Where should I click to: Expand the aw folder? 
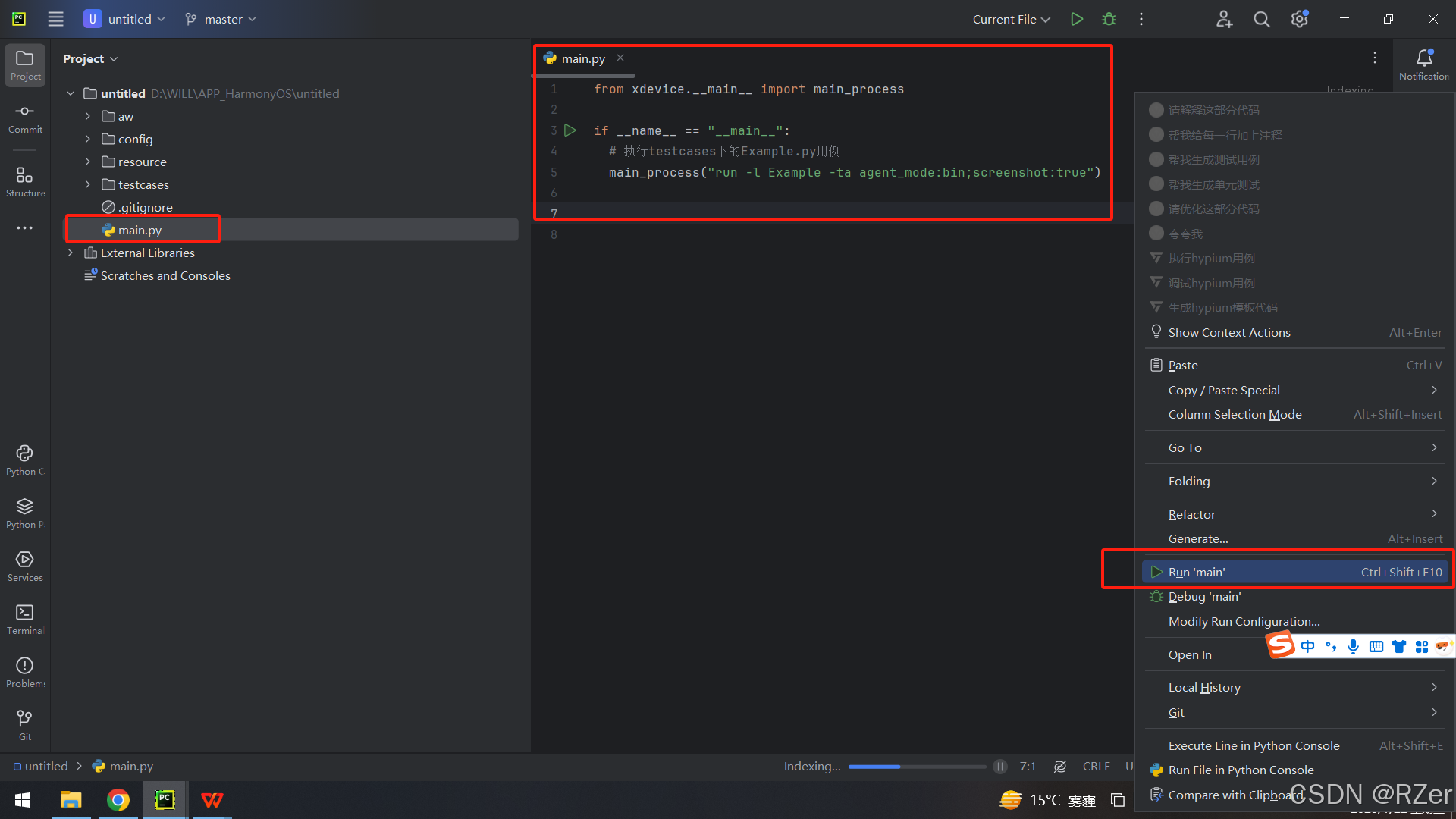[88, 116]
